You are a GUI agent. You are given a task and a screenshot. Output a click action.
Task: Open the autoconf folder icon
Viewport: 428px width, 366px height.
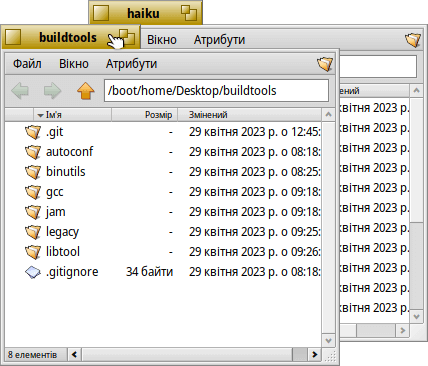(x=33, y=152)
